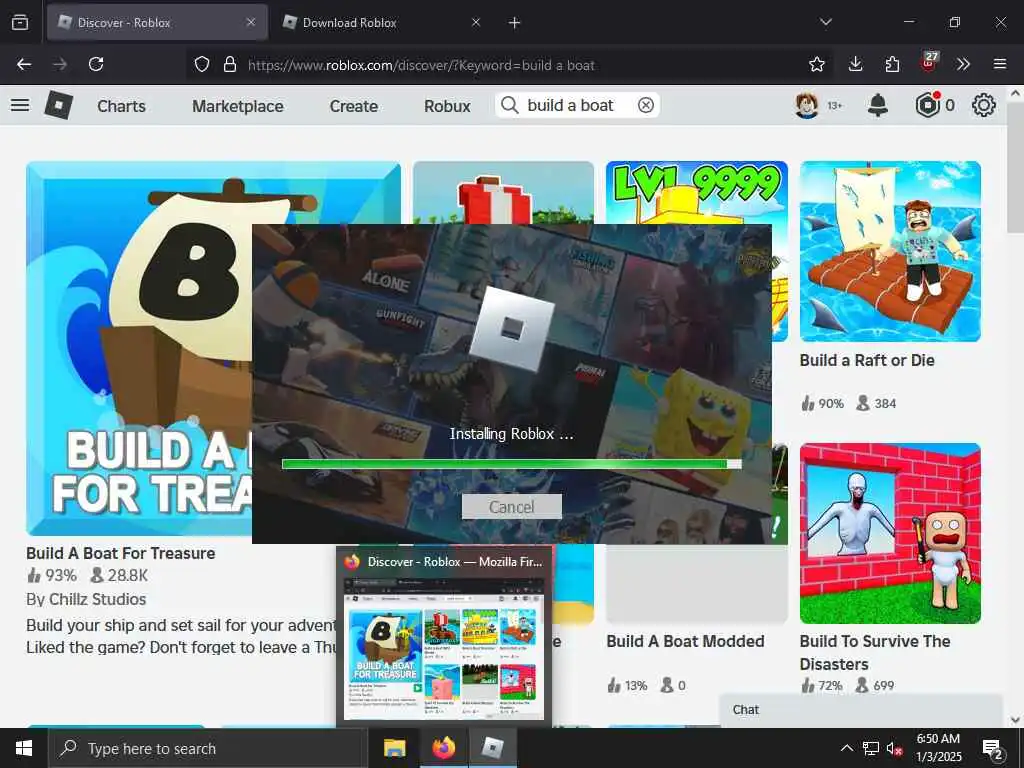
Task: Open the Build a Raft or Die thumbnail
Action: (x=890, y=251)
